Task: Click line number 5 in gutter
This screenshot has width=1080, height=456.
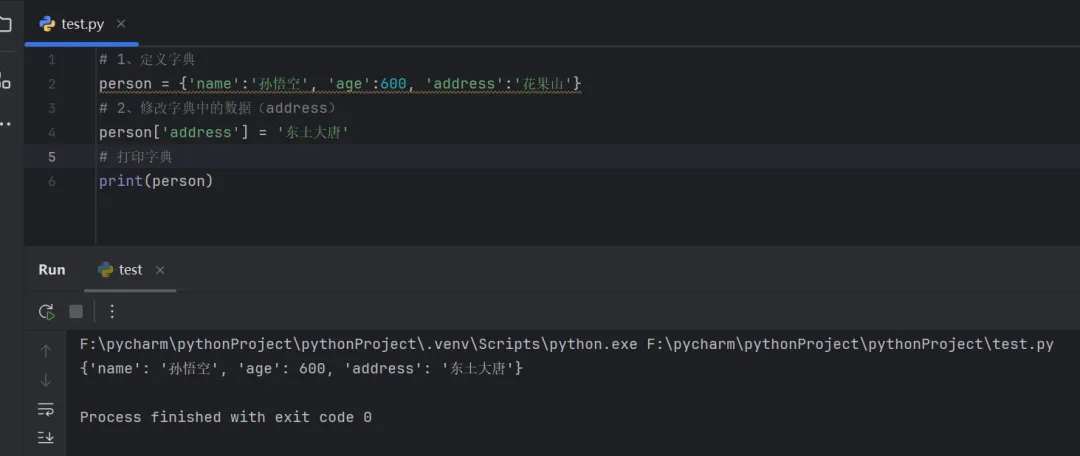Action: point(52,157)
